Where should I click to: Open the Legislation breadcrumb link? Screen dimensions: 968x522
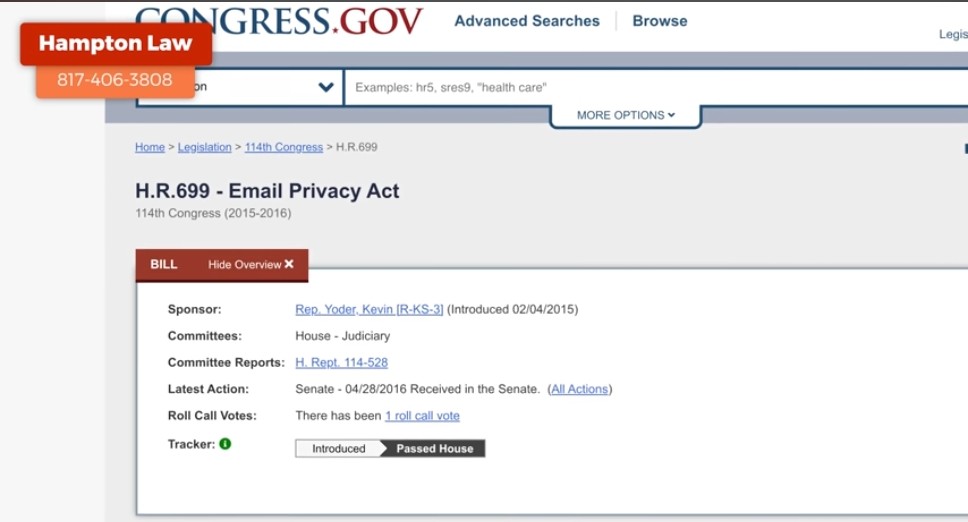coord(204,147)
